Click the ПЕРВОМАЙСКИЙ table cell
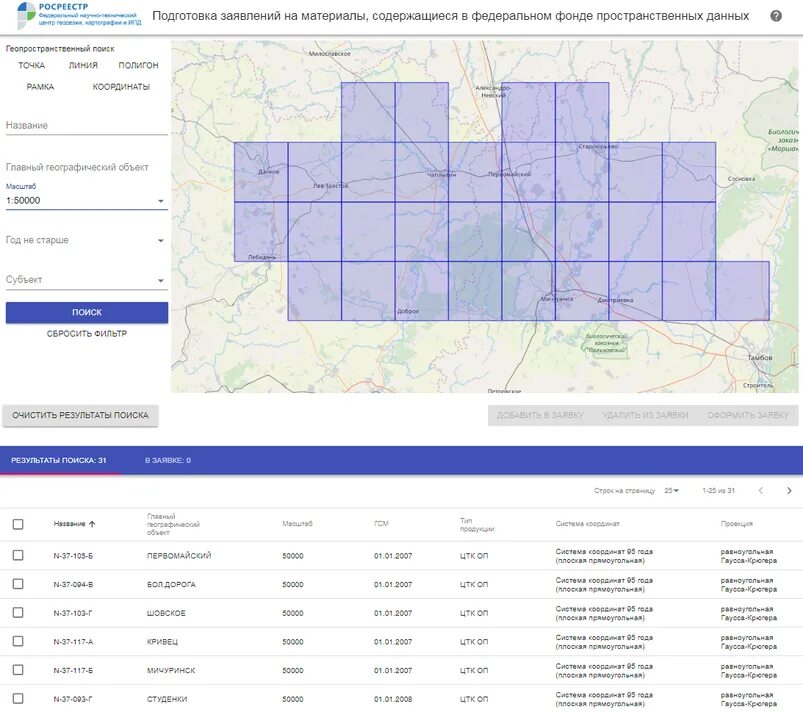Viewport: 803px width, 712px height. point(179,556)
